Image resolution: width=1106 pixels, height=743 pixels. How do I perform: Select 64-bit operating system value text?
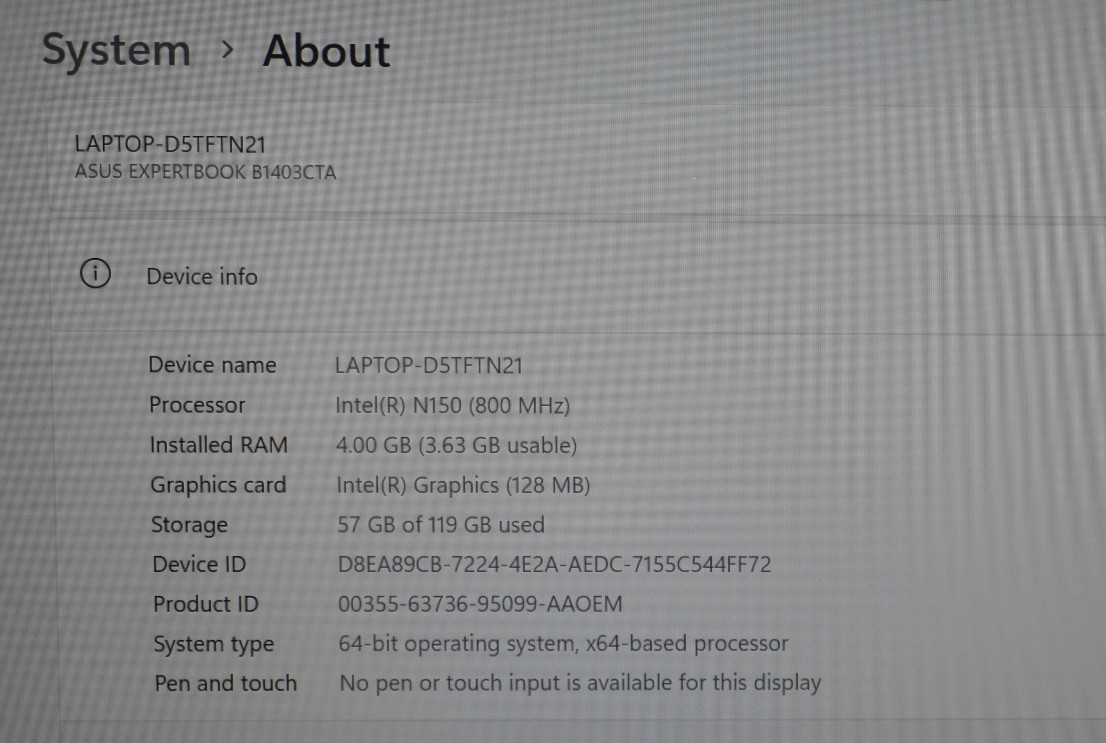click(x=563, y=644)
